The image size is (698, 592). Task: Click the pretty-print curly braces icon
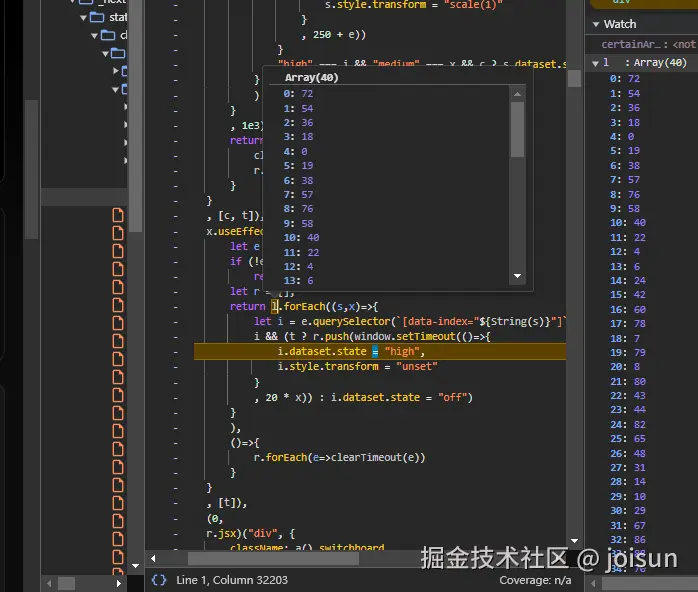(159, 580)
